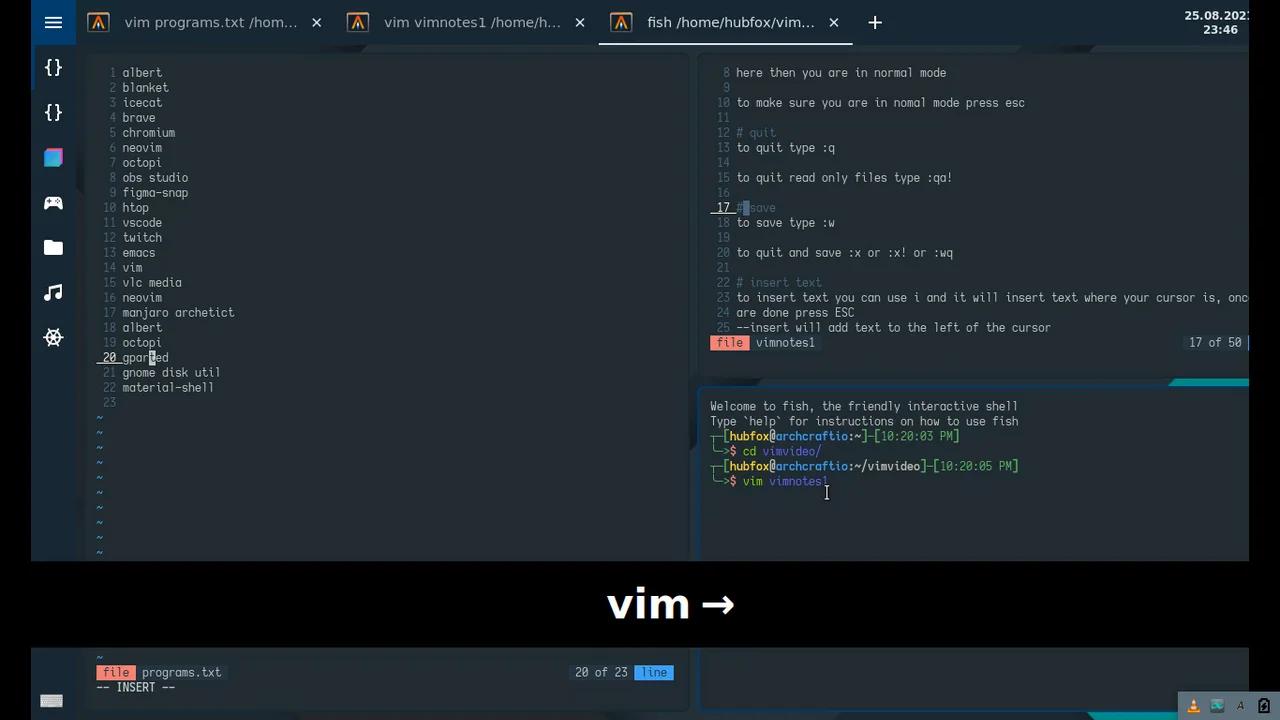Image resolution: width=1280 pixels, height=720 pixels.
Task: Open the hamburger menu in the top left
Action: 53,22
